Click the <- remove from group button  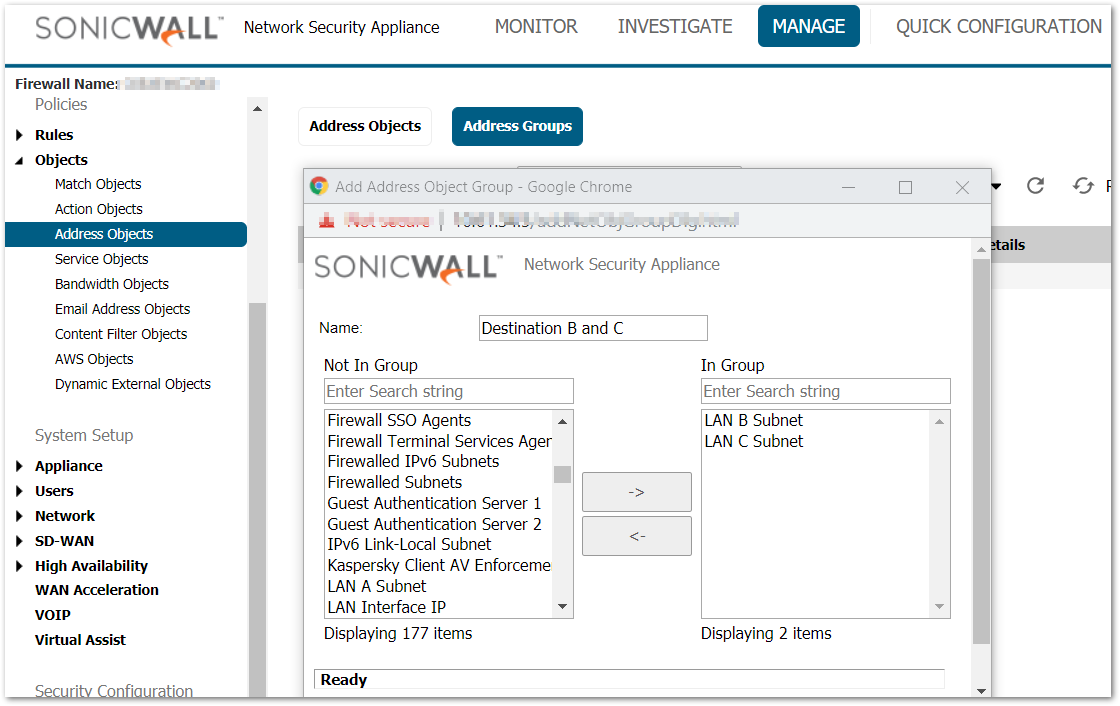coord(636,536)
